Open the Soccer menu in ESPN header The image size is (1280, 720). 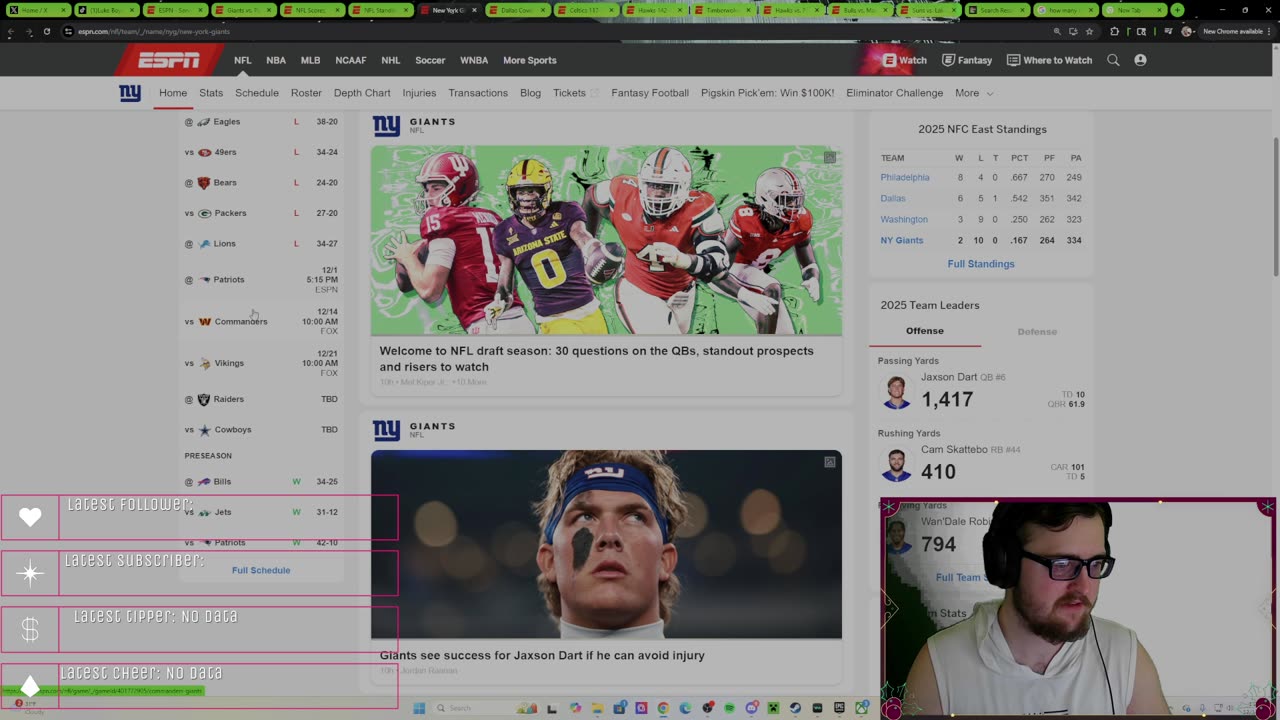430,60
